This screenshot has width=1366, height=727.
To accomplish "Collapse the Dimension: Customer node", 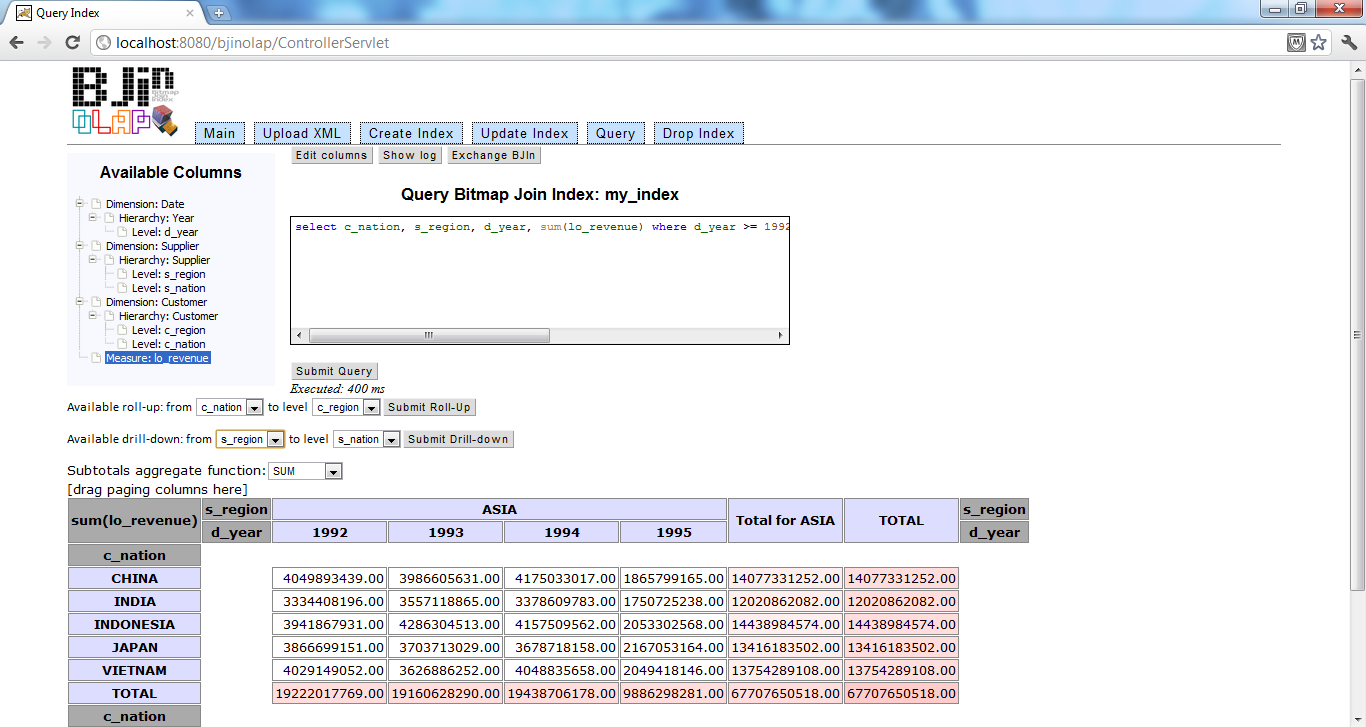I will [80, 302].
